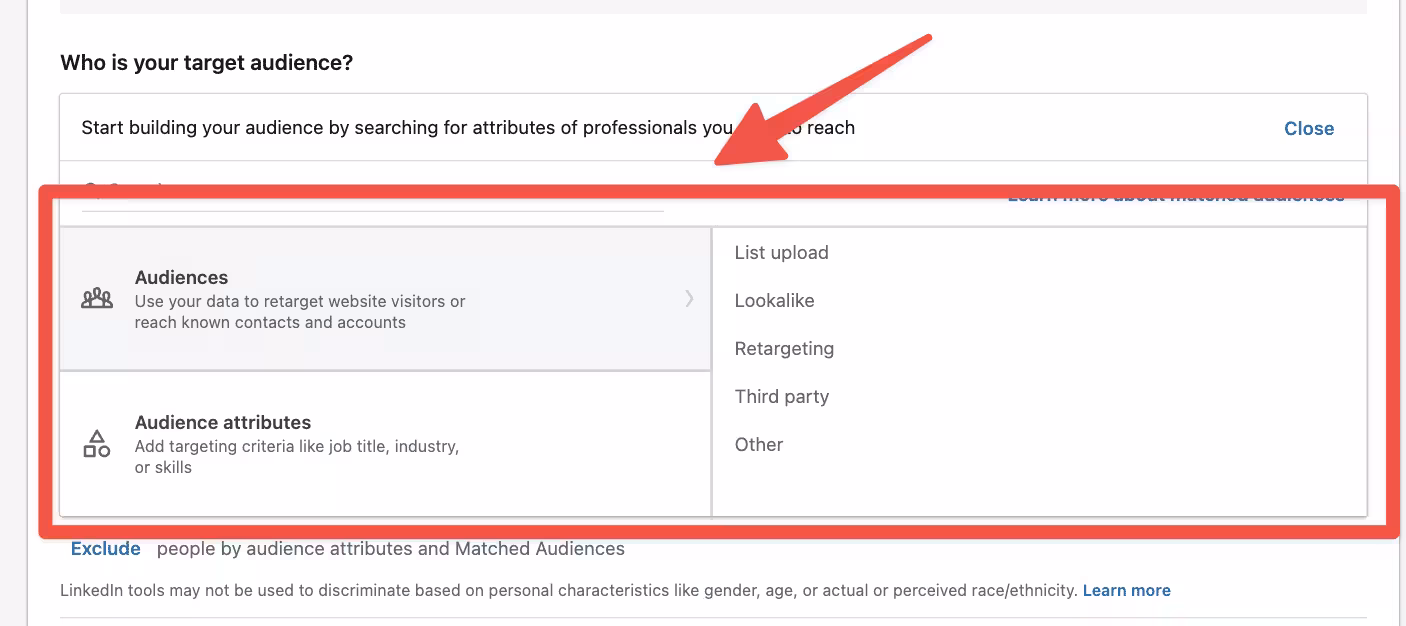Pick the Retargeting audience option
The width and height of the screenshot is (1406, 626).
tap(784, 349)
